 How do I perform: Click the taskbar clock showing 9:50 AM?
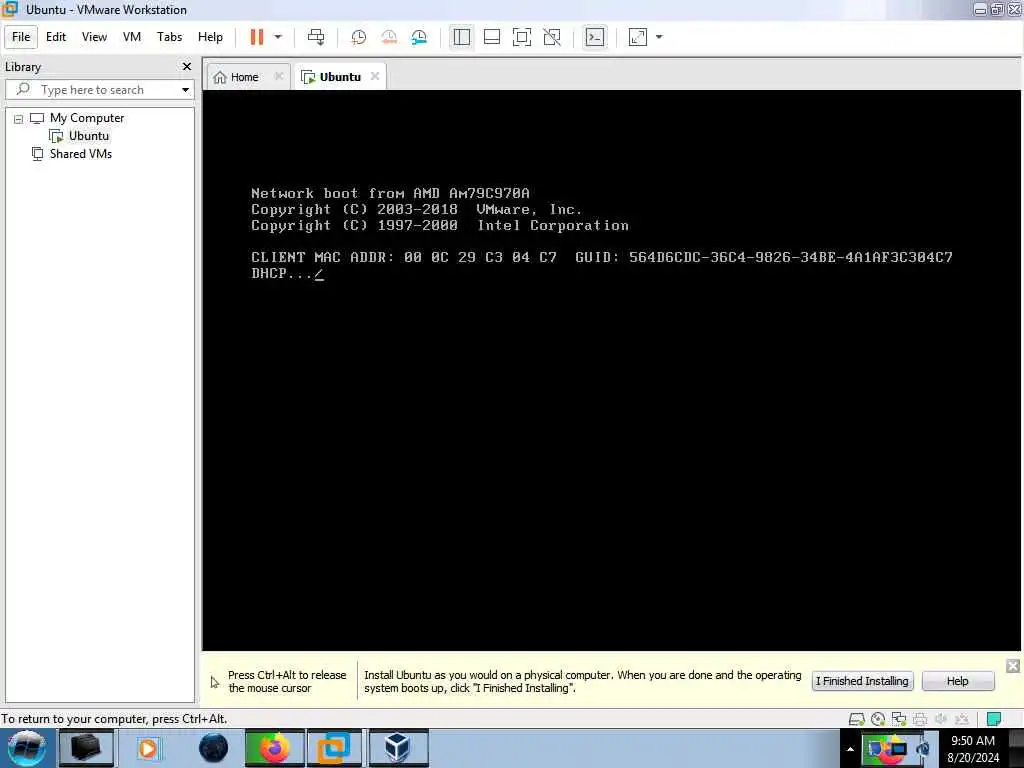[973, 749]
